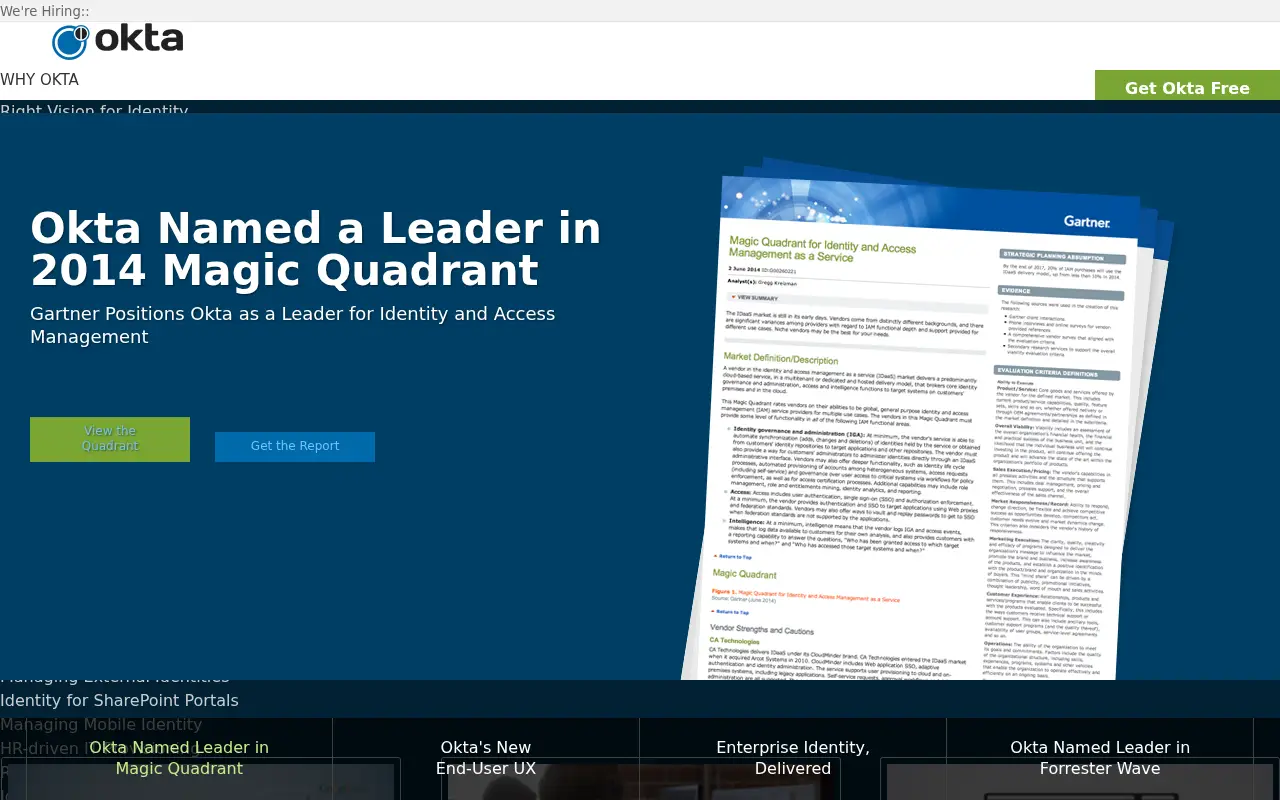Click the Okta logo
Screen dimensions: 1280x800
pyautogui.click(x=118, y=40)
